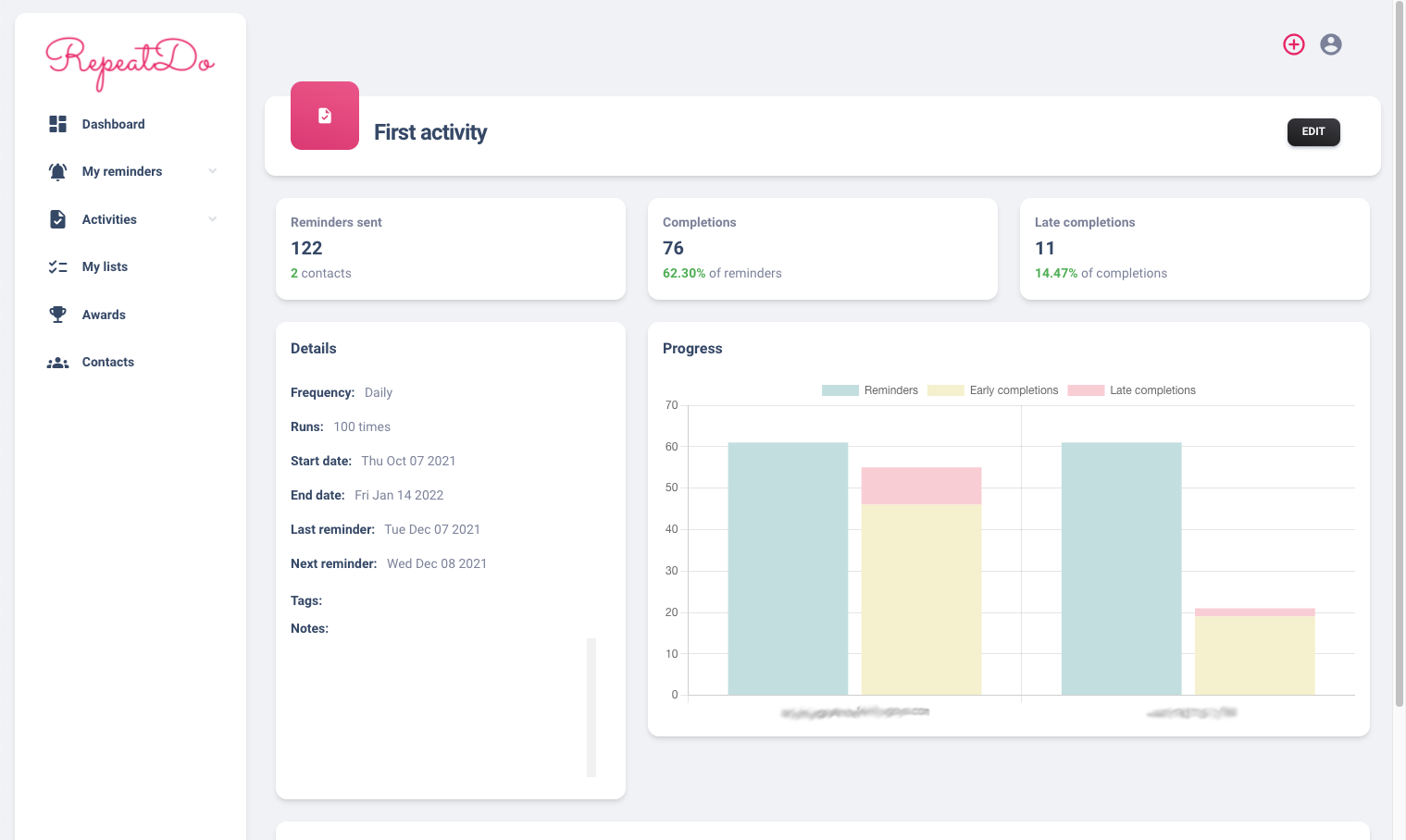Click the 62.30% of reminders text

click(x=722, y=273)
